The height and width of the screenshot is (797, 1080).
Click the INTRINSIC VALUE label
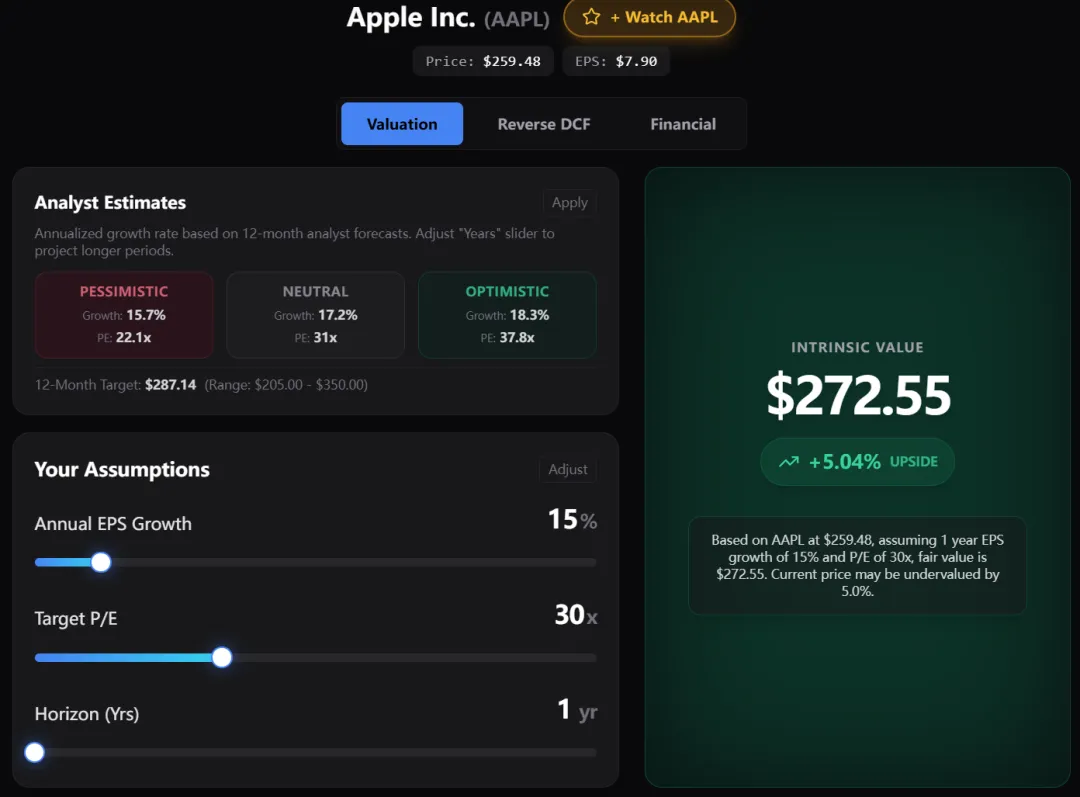tap(858, 348)
